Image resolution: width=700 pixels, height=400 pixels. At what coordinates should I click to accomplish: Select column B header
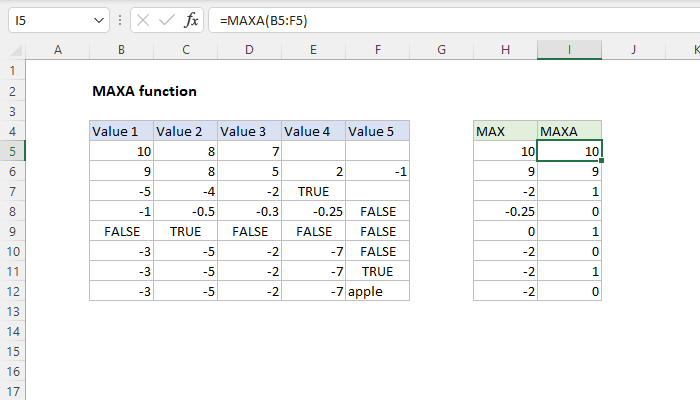pyautogui.click(x=121, y=50)
